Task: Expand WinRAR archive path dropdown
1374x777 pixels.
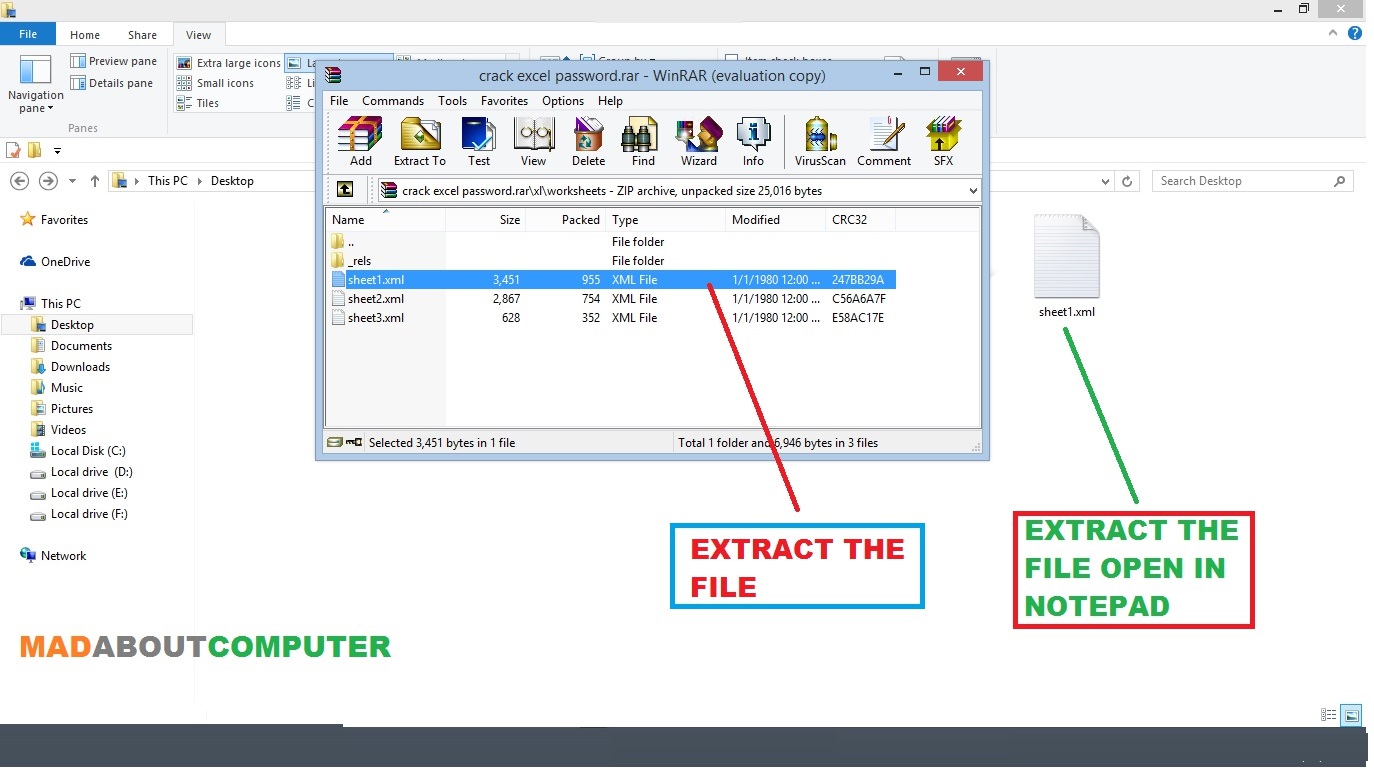Action: (x=973, y=190)
